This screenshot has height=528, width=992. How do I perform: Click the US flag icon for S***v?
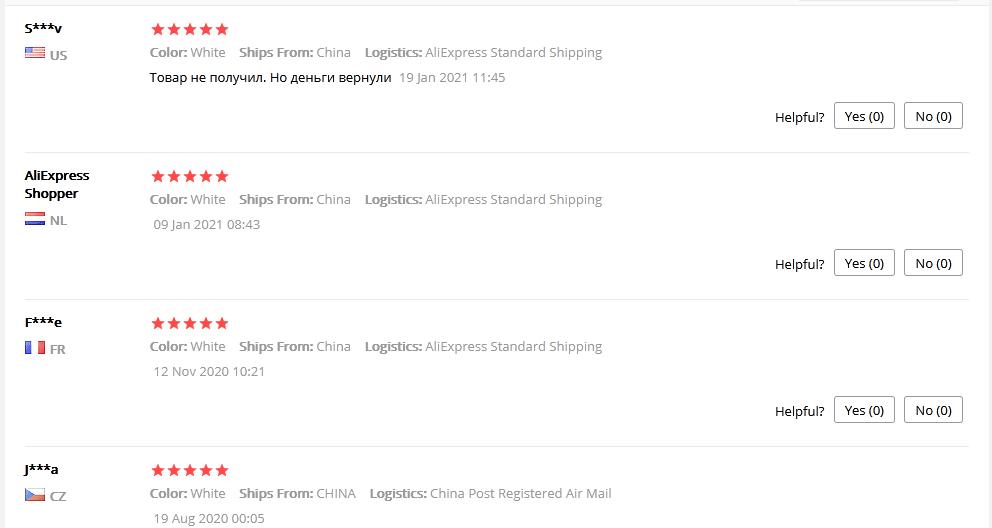coord(35,53)
